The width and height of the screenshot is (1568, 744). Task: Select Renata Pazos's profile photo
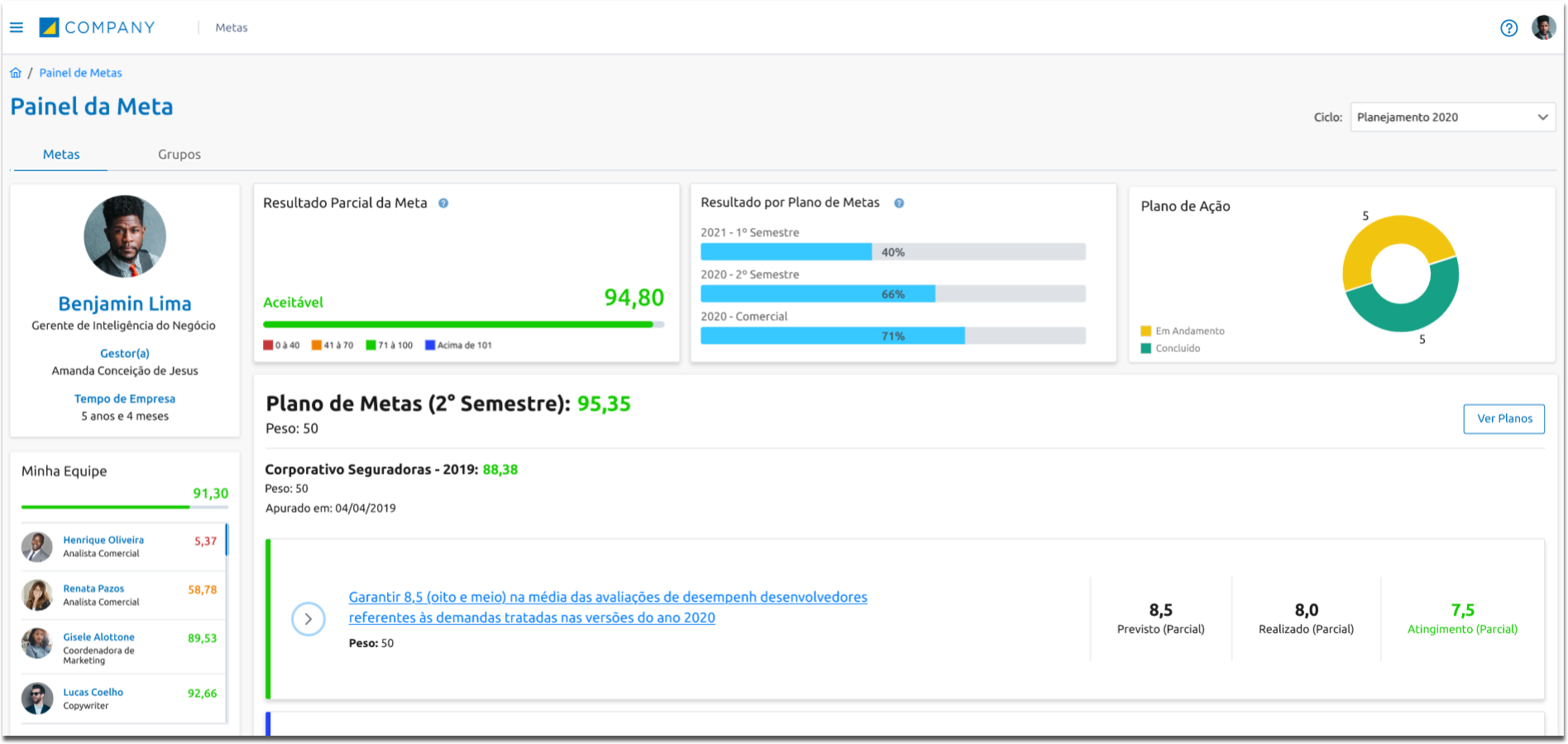(37, 595)
